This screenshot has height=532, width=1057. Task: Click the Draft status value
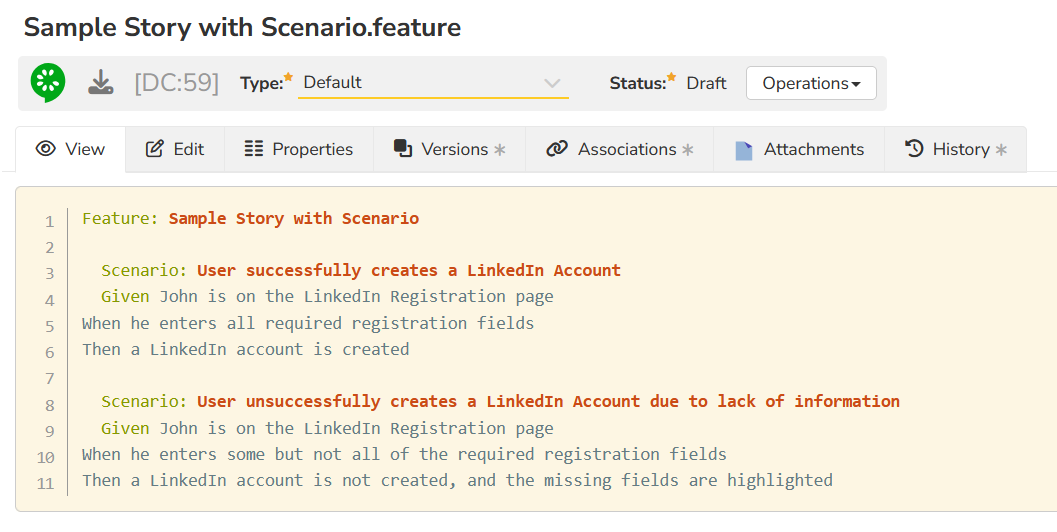pos(706,83)
